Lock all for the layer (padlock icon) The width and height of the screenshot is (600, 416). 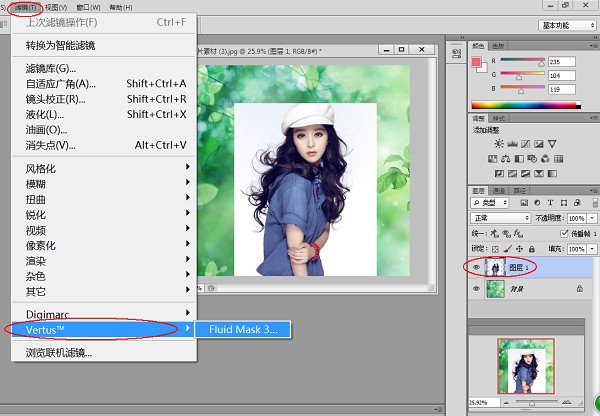[x=532, y=249]
